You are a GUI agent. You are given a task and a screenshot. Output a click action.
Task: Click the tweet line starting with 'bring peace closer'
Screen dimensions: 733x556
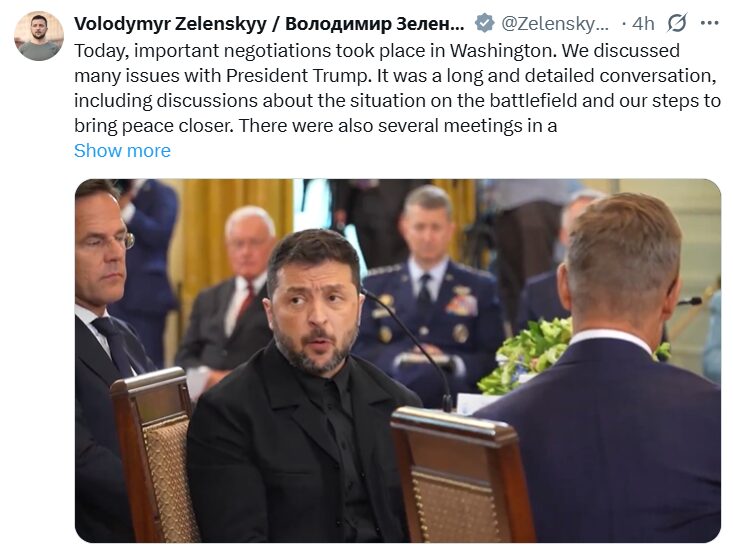[x=316, y=126]
